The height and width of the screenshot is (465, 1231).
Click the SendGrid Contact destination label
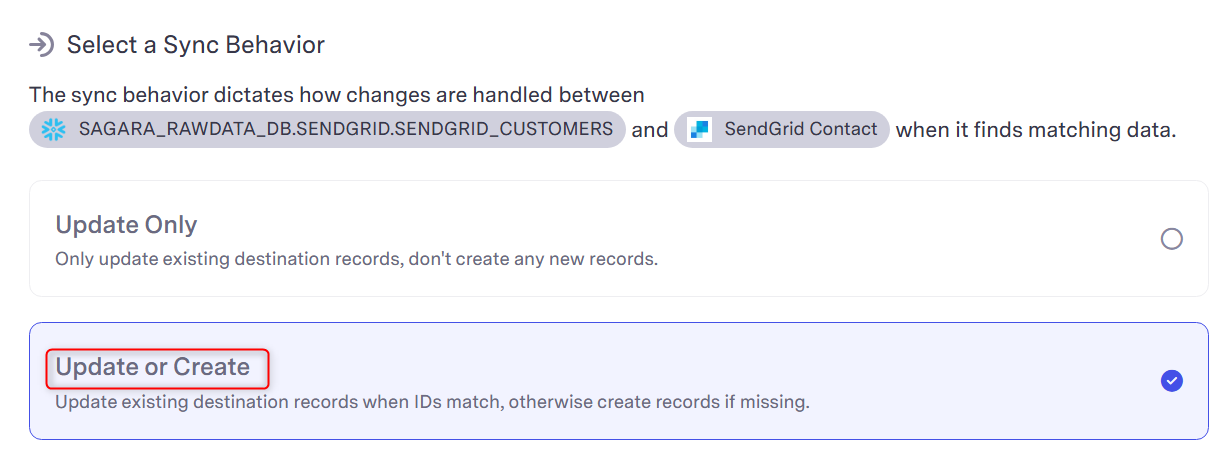801,129
